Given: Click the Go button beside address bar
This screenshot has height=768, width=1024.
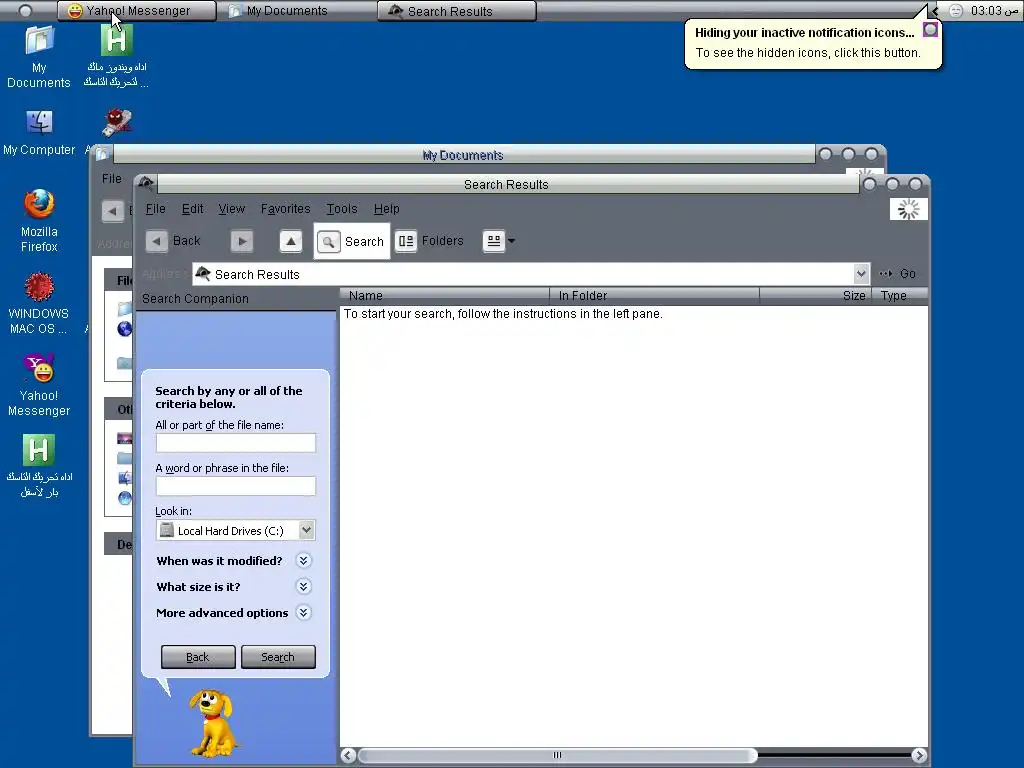Looking at the screenshot, I should 898,274.
